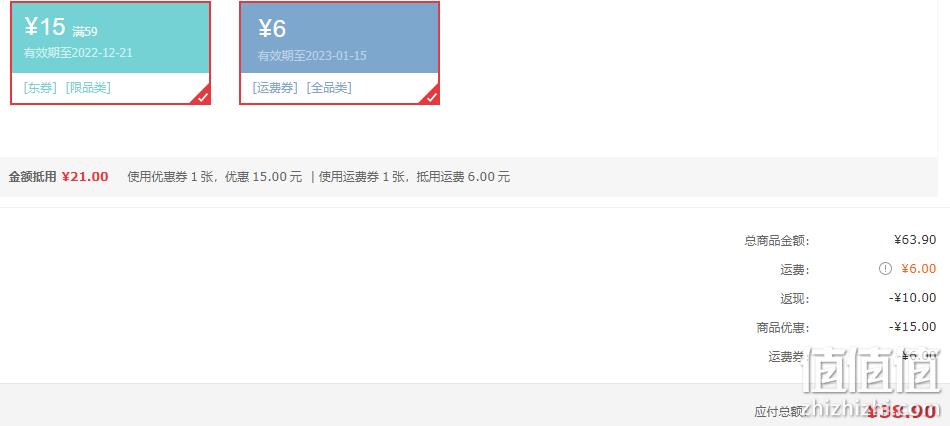The height and width of the screenshot is (426, 950).
Task: Click the red checkmark on ¥6 coupon
Action: (432, 97)
